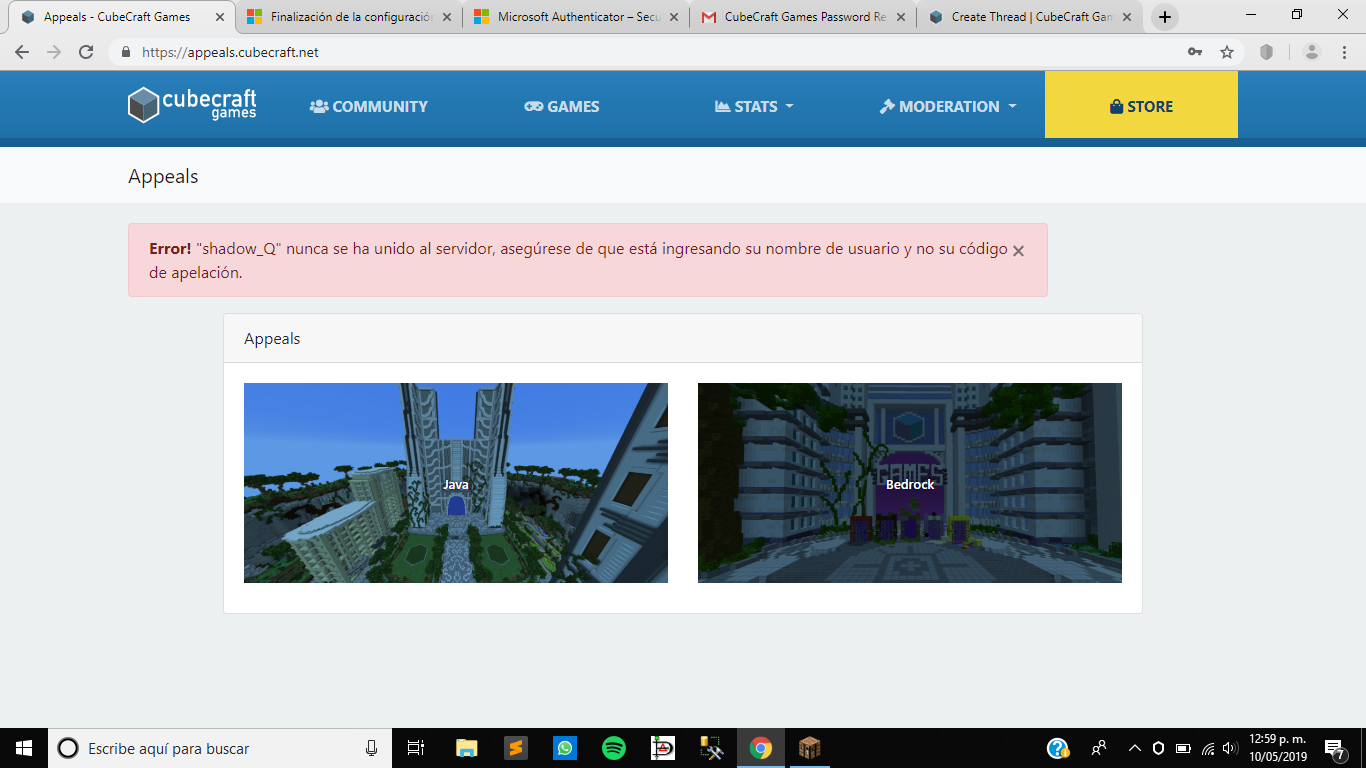The height and width of the screenshot is (768, 1366).
Task: Click the Cortana search box
Action: [x=220, y=748]
